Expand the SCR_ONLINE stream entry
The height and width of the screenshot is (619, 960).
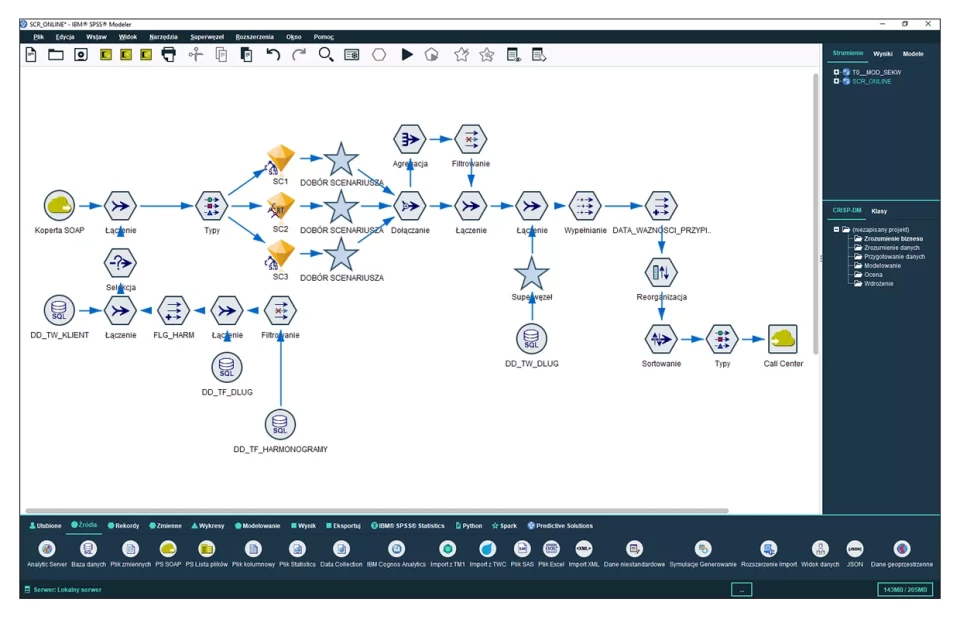coord(836,81)
